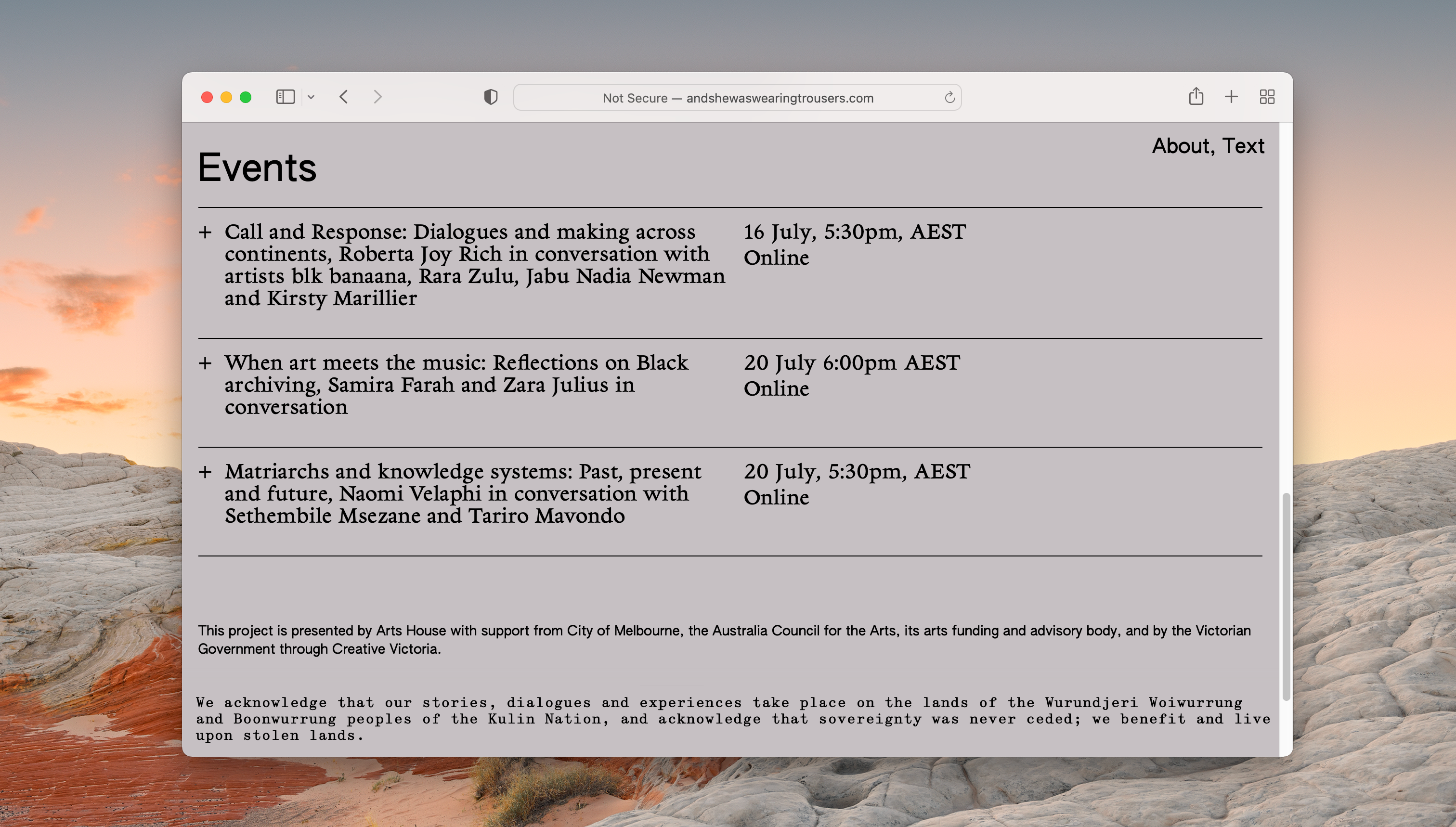The width and height of the screenshot is (1456, 827).
Task: Click the address bar URL field
Action: click(x=737, y=98)
